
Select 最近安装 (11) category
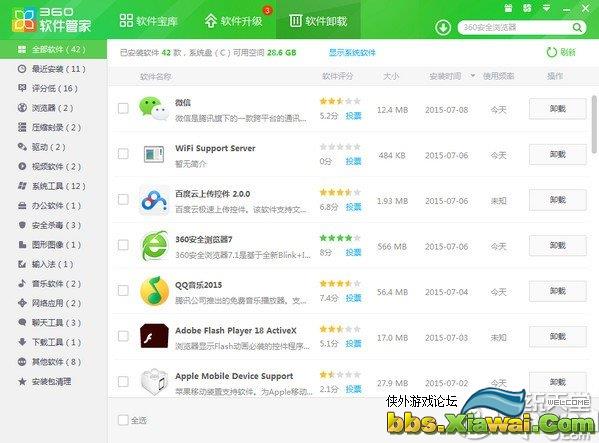click(53, 69)
